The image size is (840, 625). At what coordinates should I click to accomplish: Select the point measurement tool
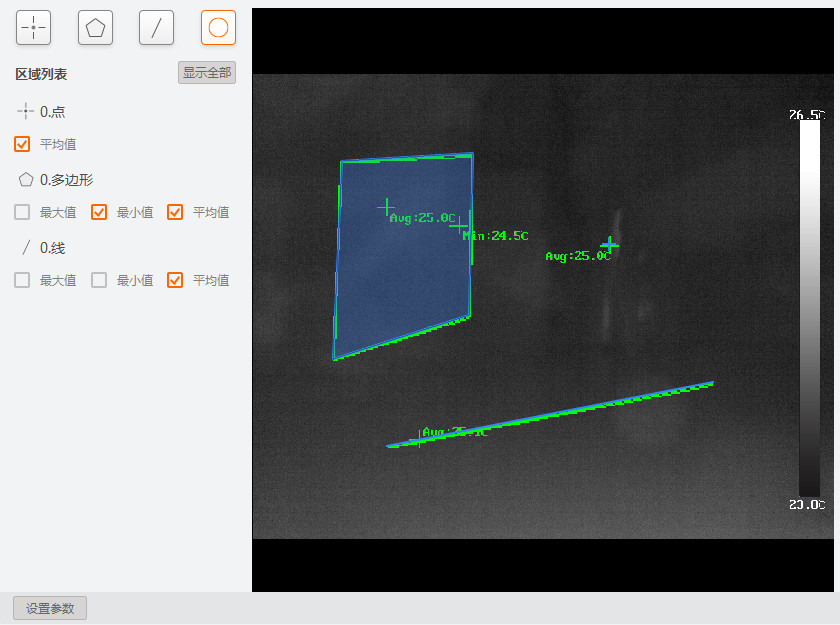pos(33,28)
